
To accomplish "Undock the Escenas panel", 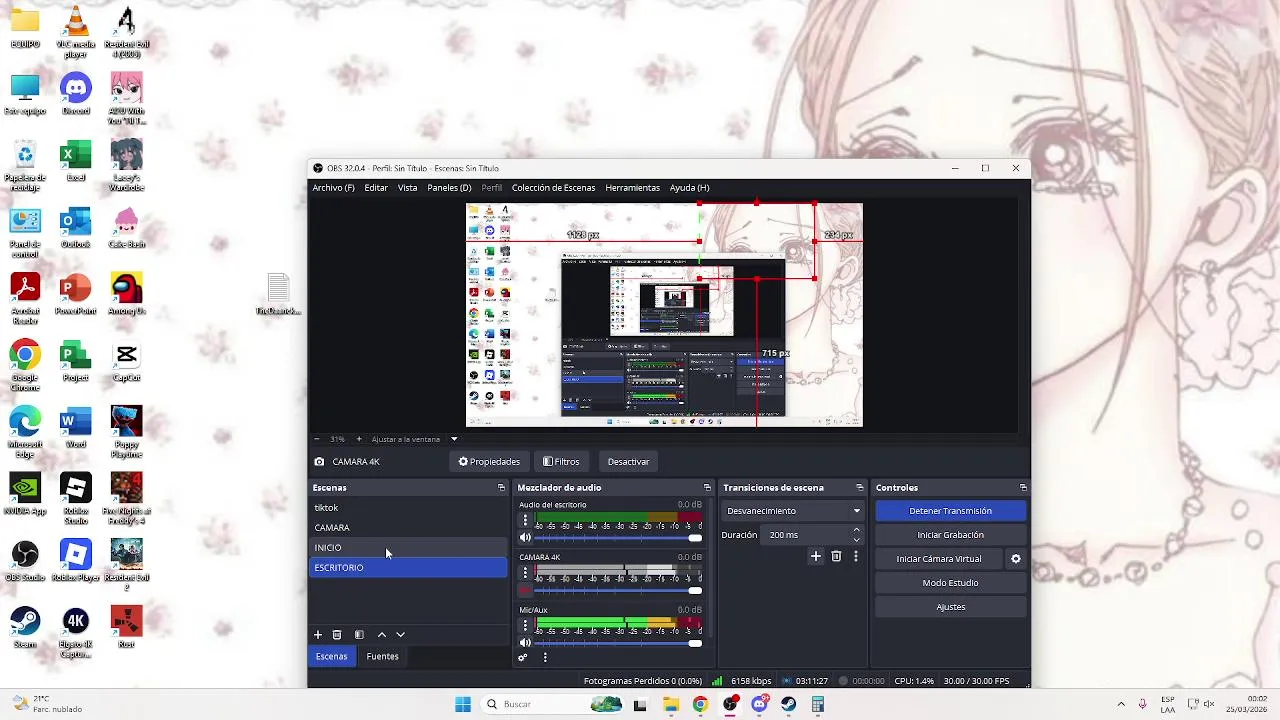I will click(501, 488).
